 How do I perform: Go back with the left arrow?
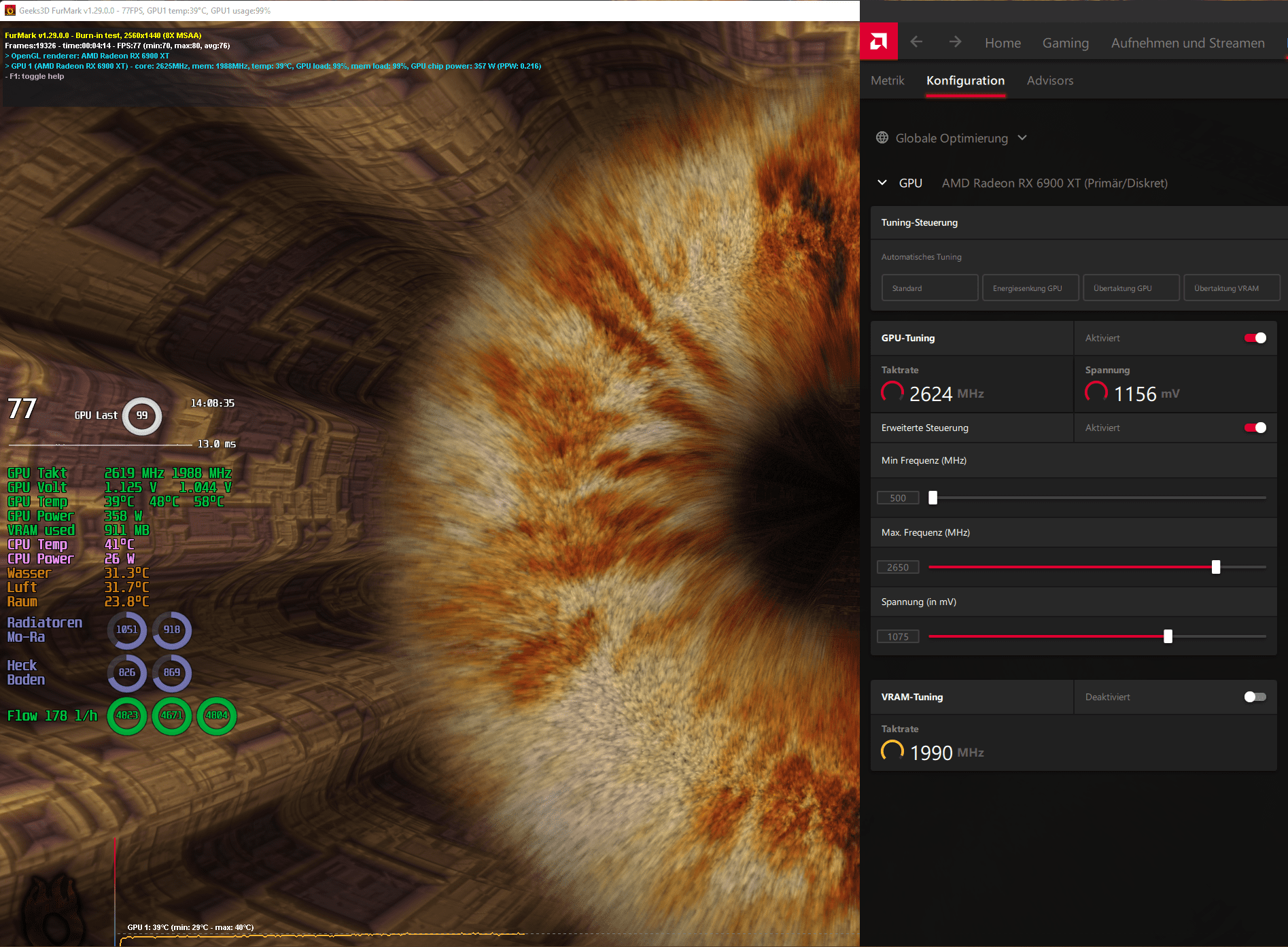point(916,42)
